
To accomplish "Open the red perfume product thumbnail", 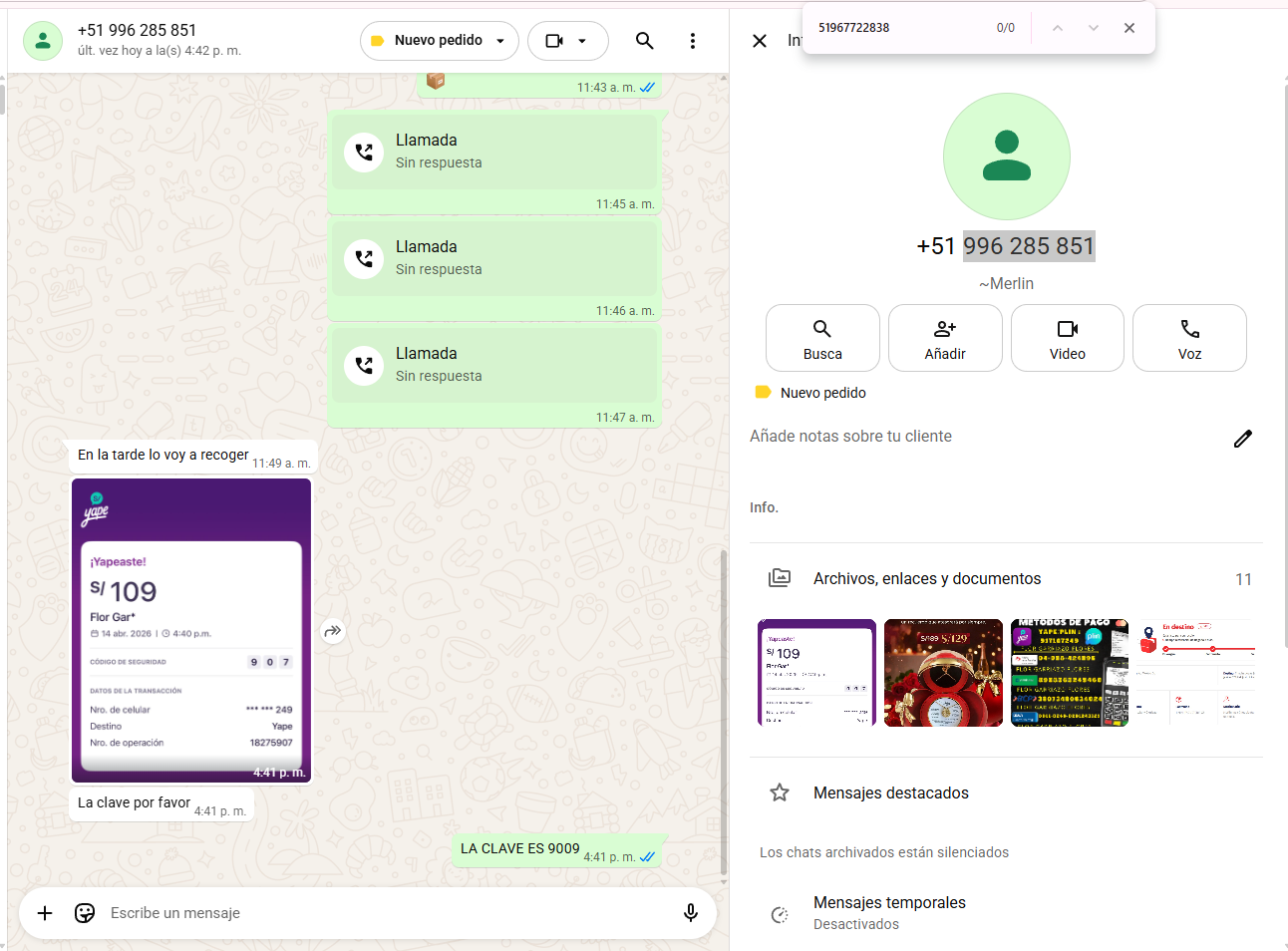I will (x=943, y=673).
